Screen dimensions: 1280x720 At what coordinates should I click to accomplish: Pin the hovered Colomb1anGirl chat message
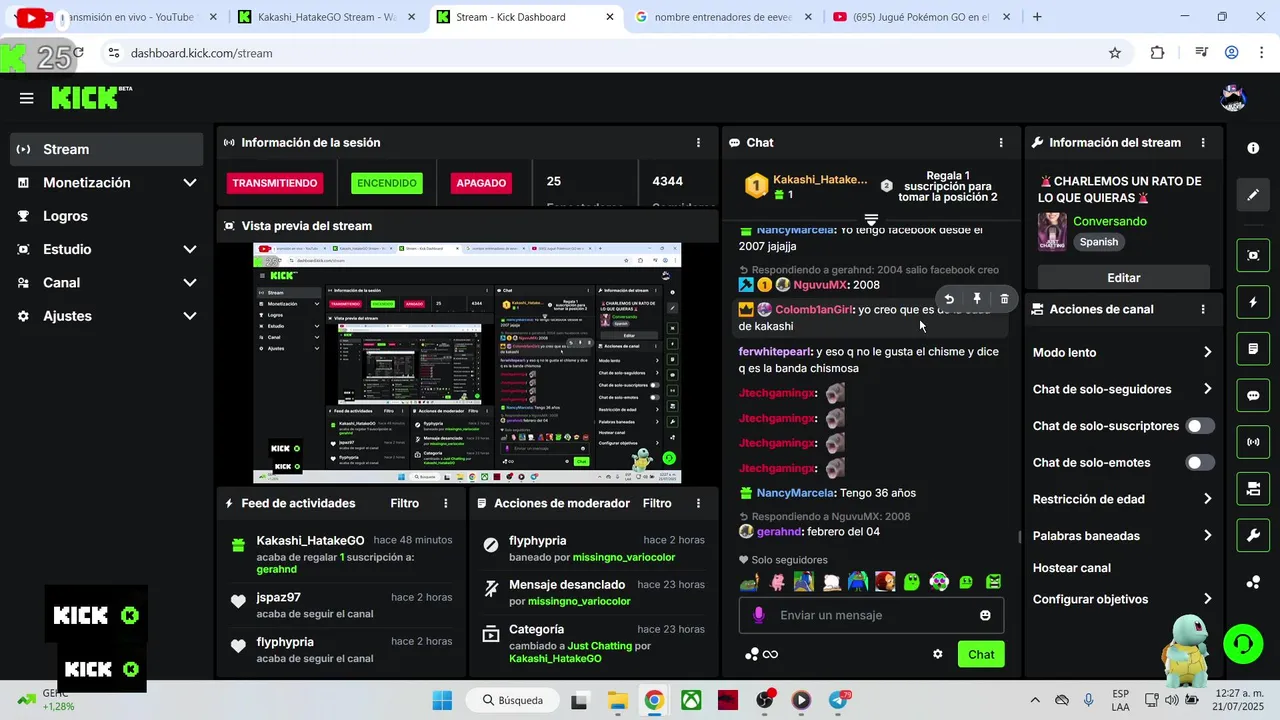tap(977, 299)
